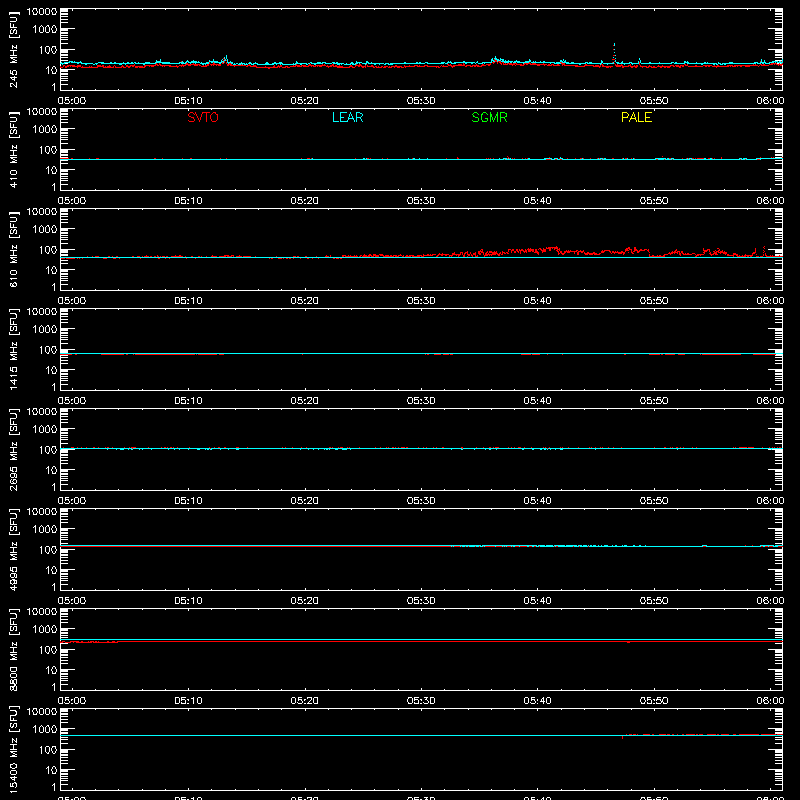Select the 410 MHz [SFU] axis title
The height and width of the screenshot is (800, 800).
pos(13,149)
